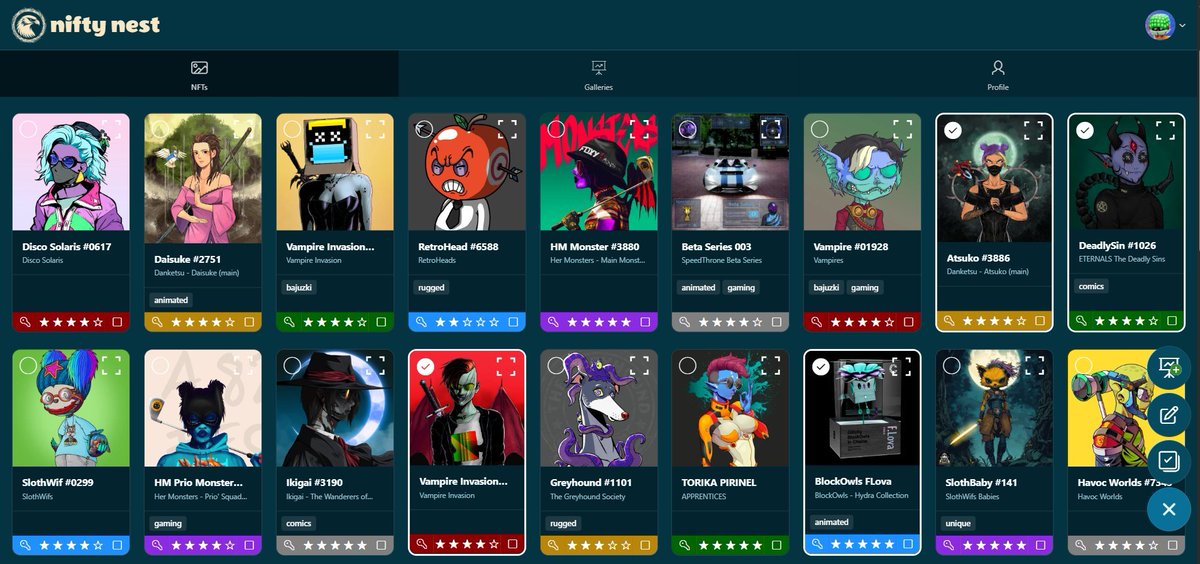Screen dimensions: 1200x564
Task: Rate Disco Solaris #0617 five stars
Action: [98, 322]
